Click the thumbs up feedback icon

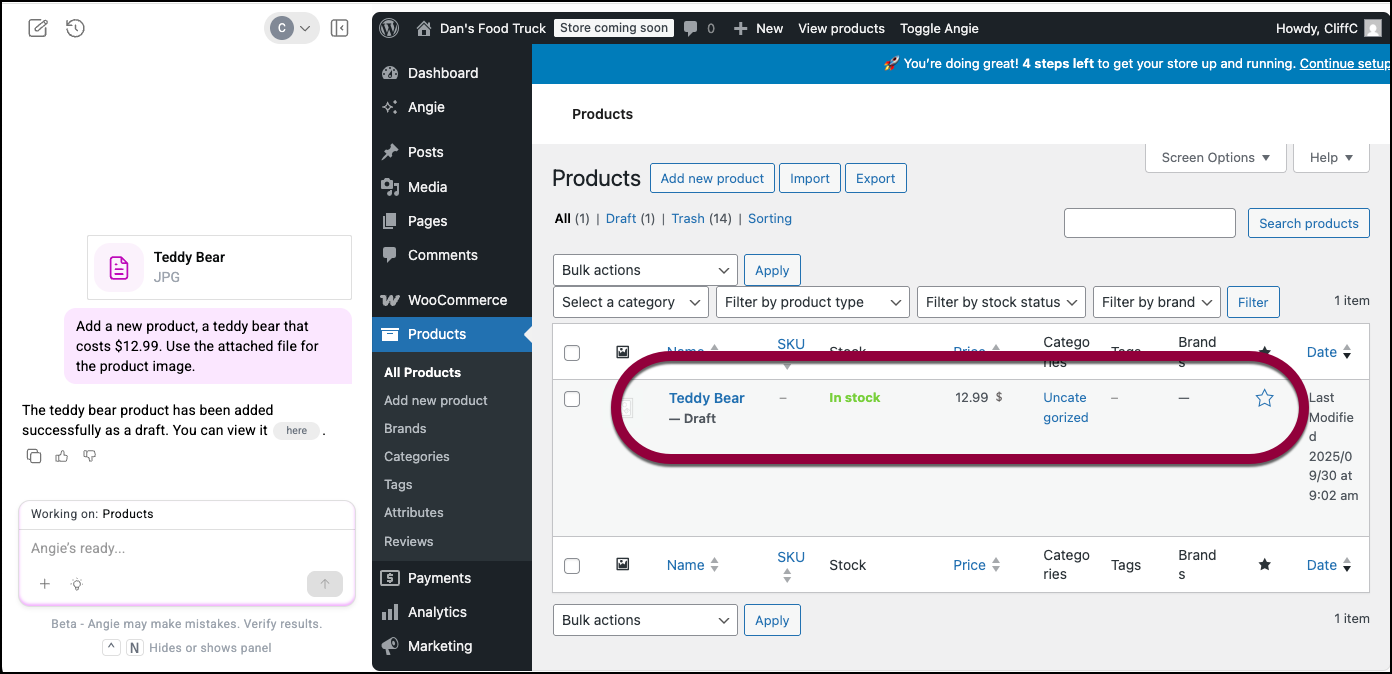pyautogui.click(x=62, y=456)
